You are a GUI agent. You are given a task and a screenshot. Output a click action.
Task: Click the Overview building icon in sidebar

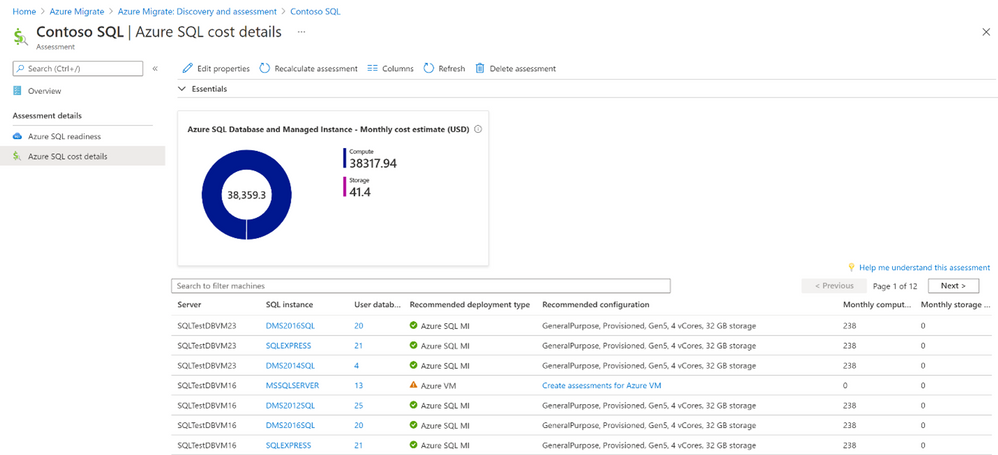[17, 91]
